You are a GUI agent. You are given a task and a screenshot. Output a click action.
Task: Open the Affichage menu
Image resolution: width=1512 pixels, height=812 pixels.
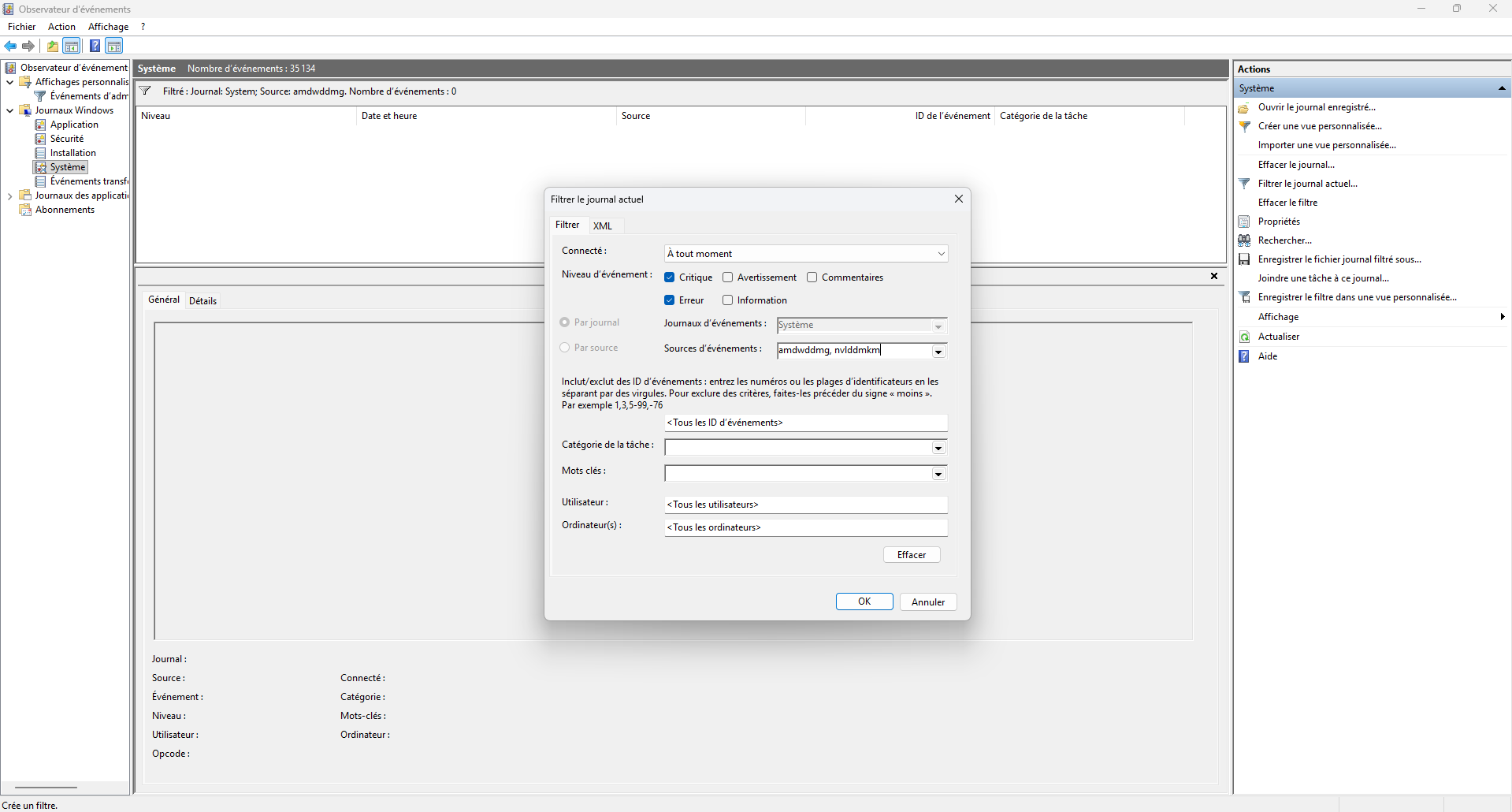click(108, 27)
